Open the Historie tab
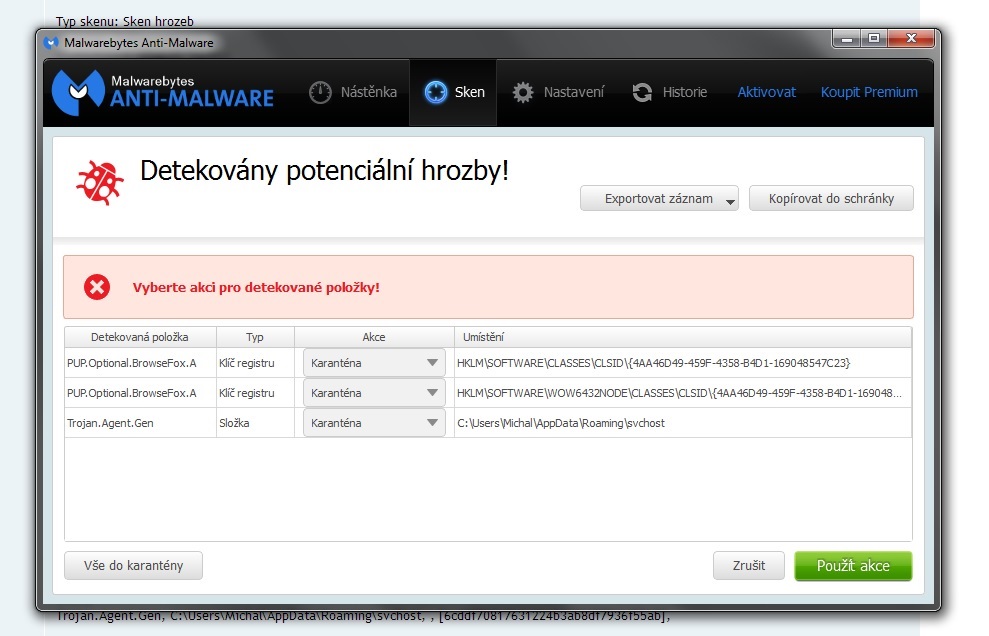 [669, 92]
